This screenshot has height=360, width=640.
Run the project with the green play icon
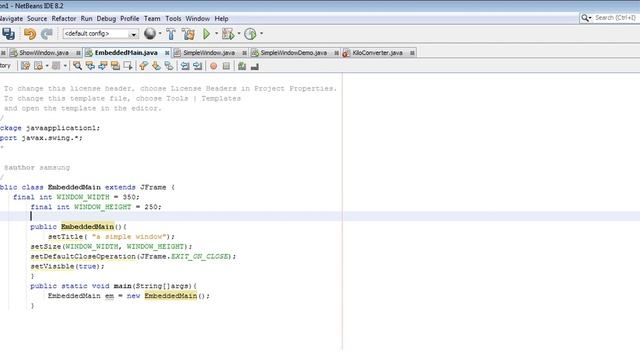(207, 34)
